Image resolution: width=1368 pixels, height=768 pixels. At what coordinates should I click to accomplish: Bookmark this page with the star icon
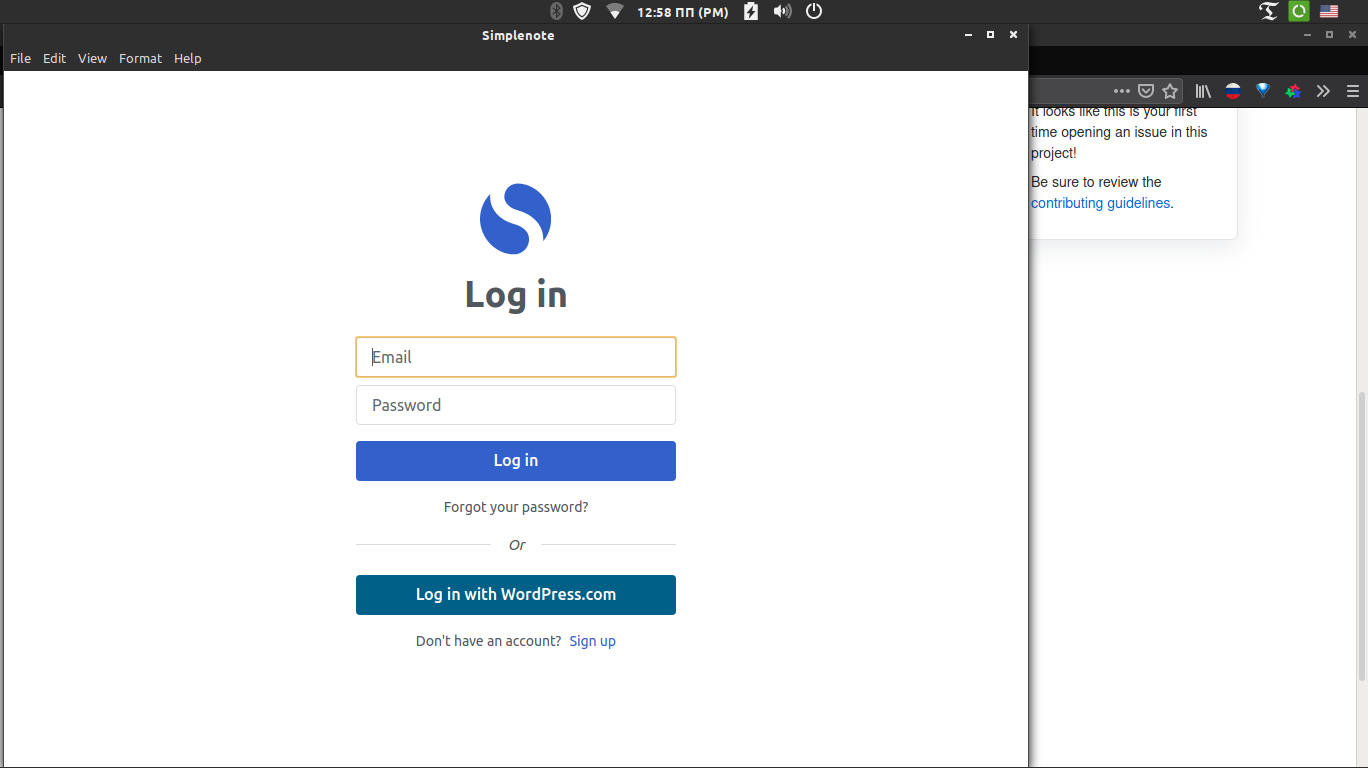coord(1170,91)
